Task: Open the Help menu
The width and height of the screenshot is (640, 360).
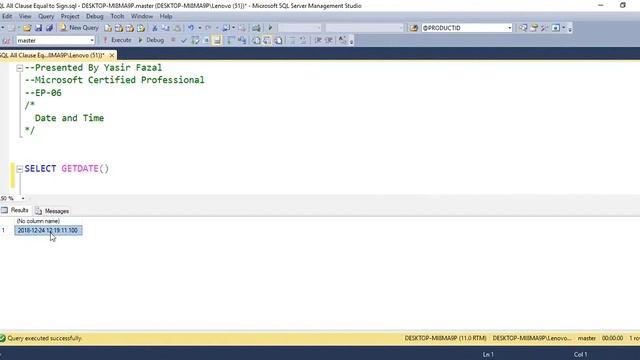Action: (166, 16)
